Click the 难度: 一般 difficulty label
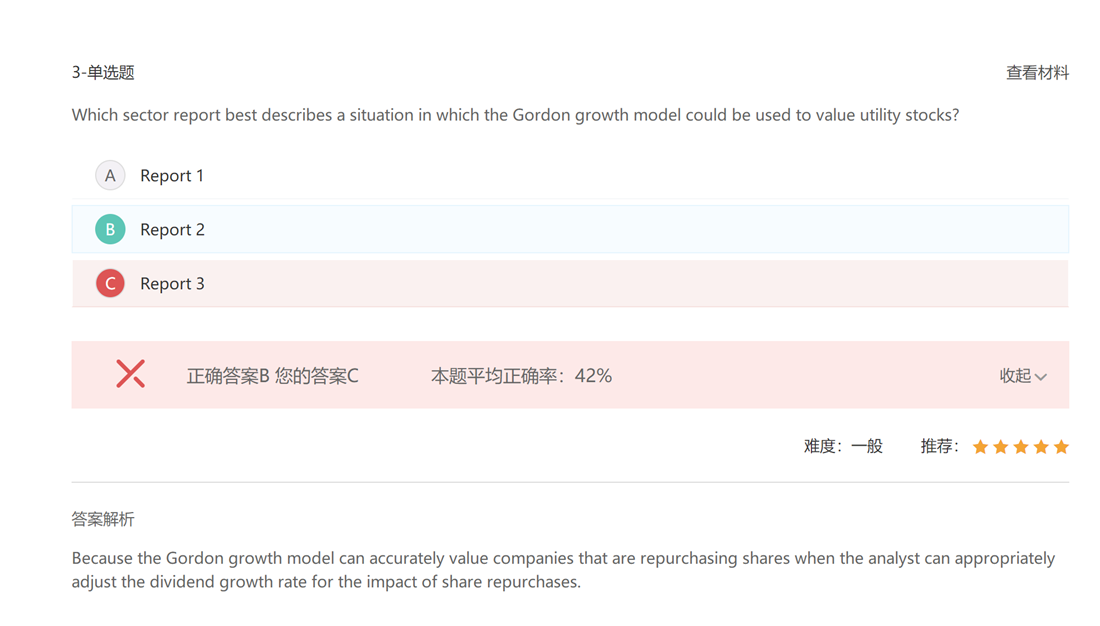 pyautogui.click(x=843, y=446)
